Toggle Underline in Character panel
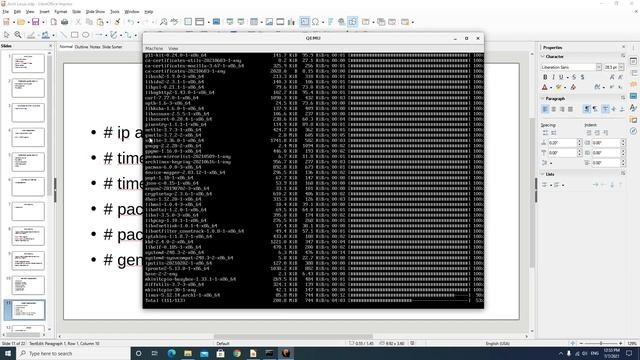 [x=561, y=77]
